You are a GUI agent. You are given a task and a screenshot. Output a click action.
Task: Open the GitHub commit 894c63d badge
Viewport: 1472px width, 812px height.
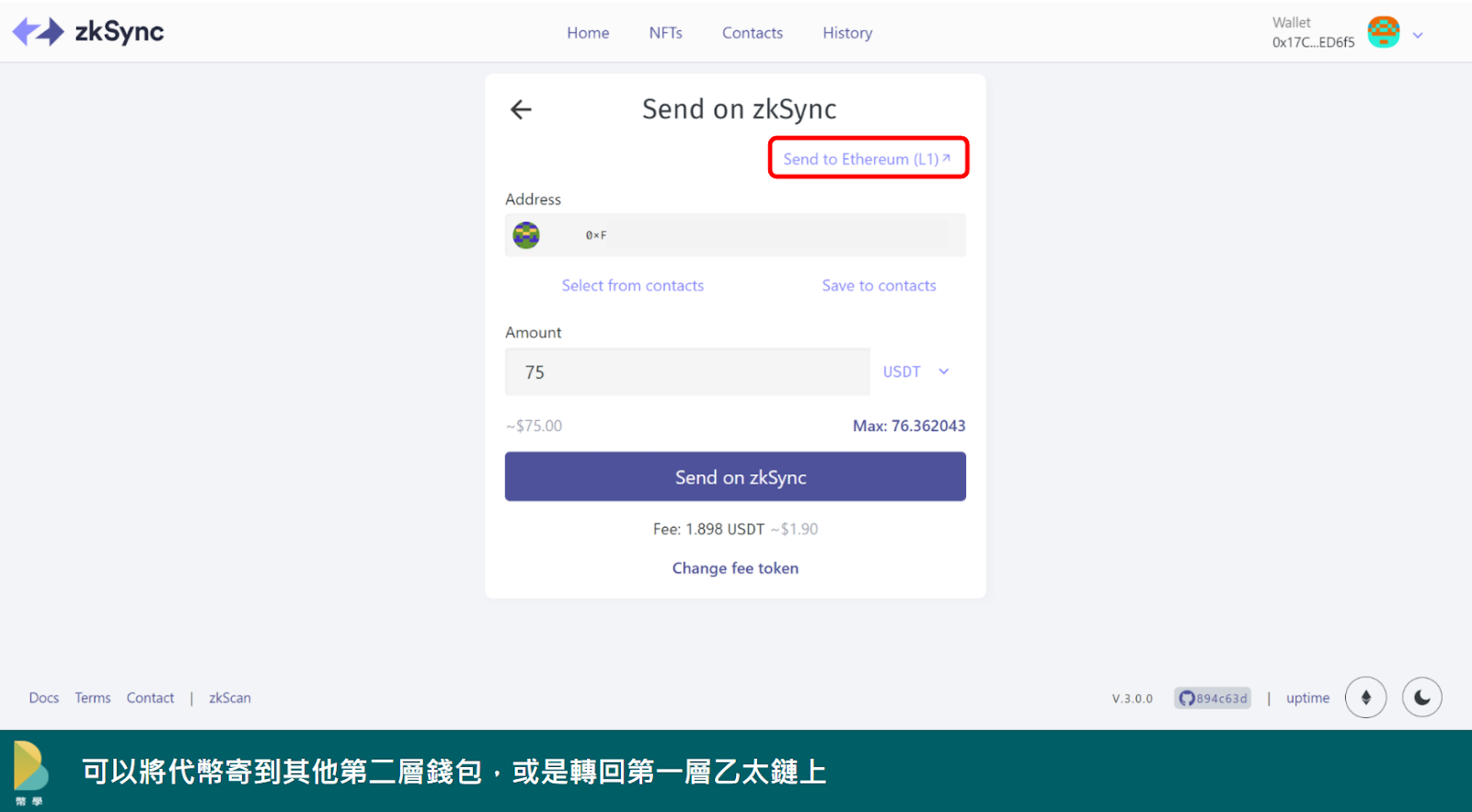(x=1213, y=698)
